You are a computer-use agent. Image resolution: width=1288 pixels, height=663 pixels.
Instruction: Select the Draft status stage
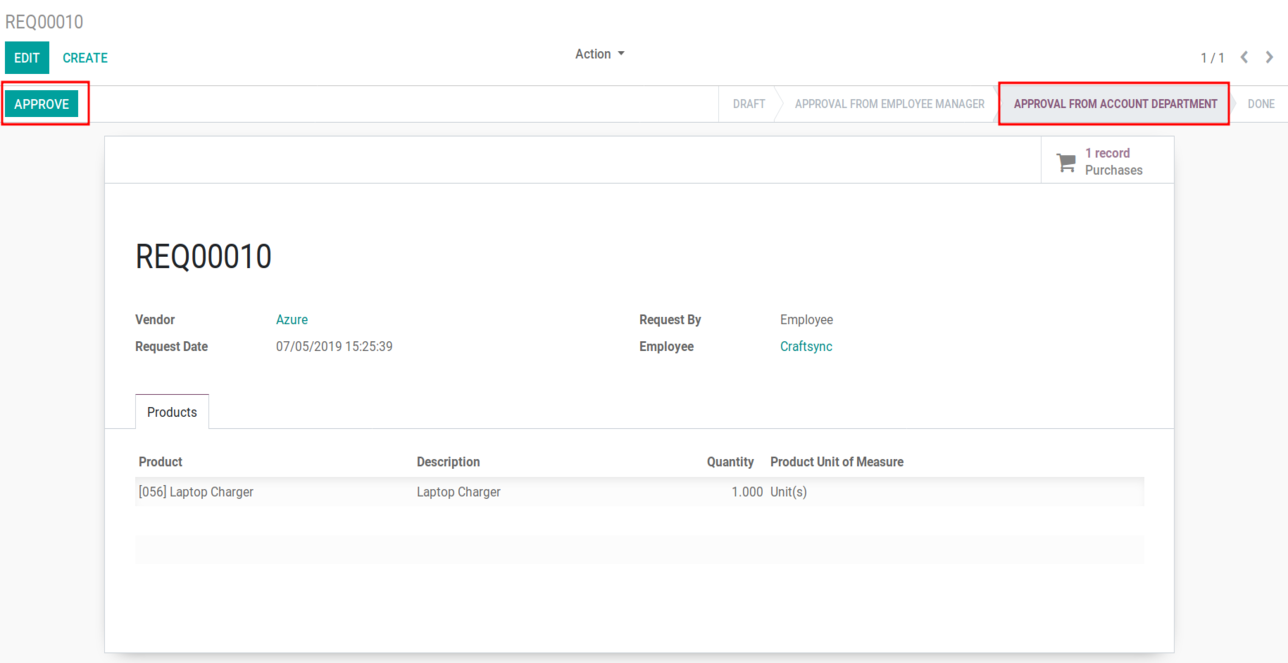[x=748, y=104]
